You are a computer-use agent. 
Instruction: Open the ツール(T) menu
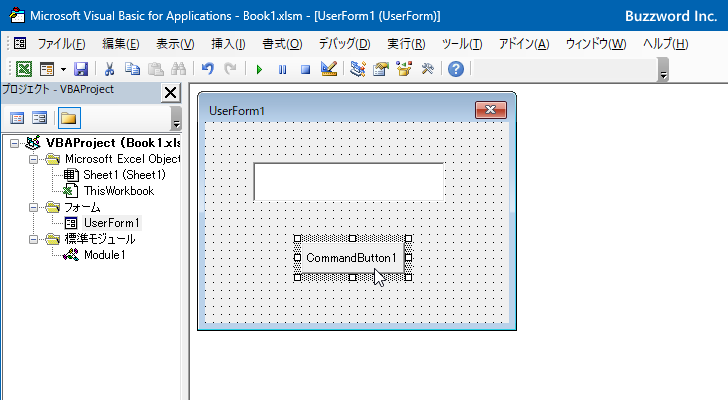(x=462, y=44)
